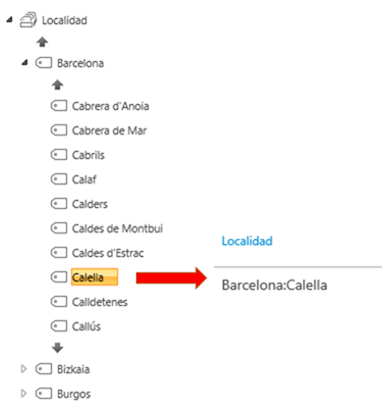Click the down arrow below Callús
Viewport: 389px width, 405px height.
[57, 348]
